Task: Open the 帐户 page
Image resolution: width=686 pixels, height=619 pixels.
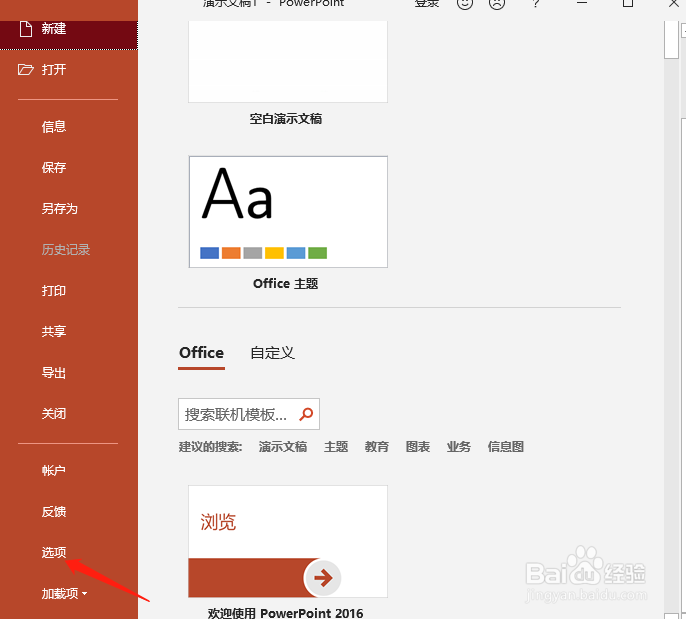Action: (x=54, y=470)
